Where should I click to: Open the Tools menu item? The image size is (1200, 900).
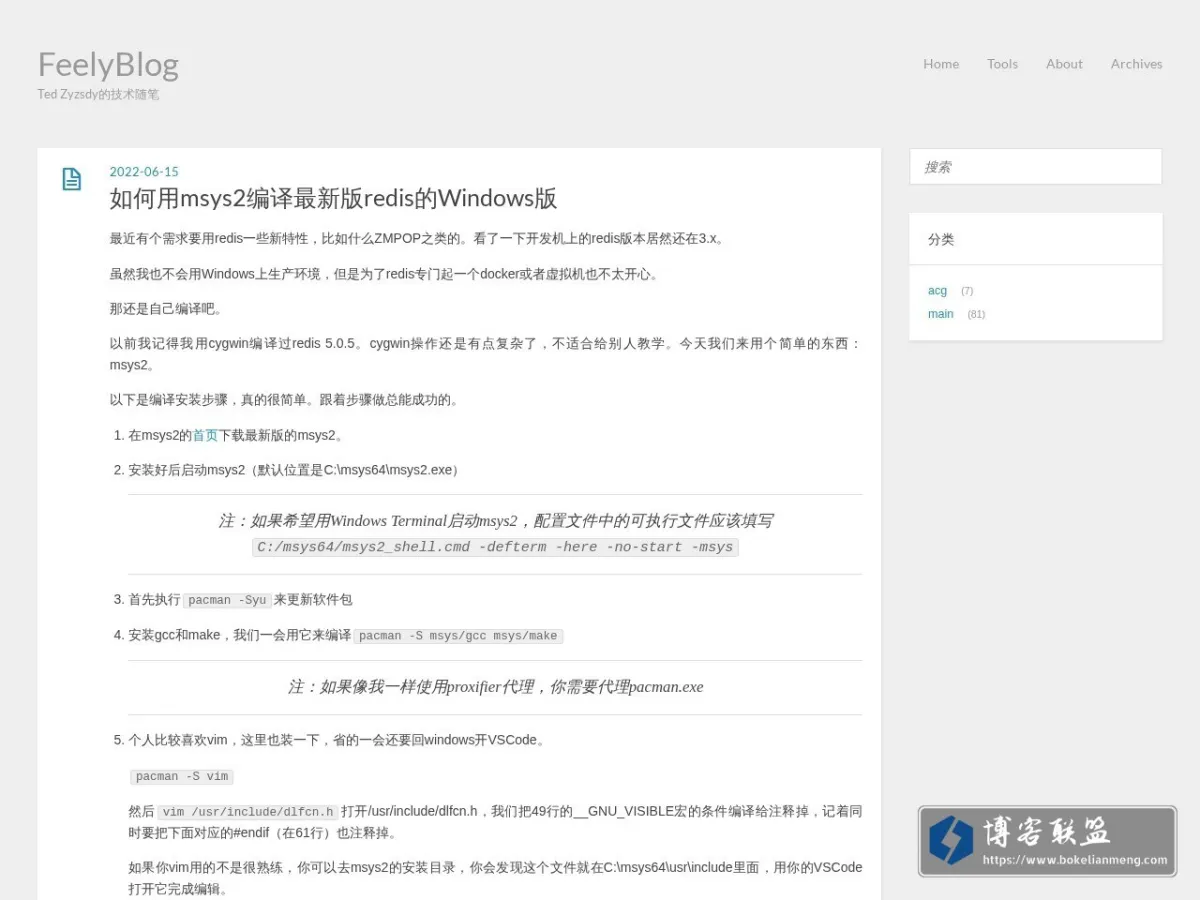tap(1002, 64)
